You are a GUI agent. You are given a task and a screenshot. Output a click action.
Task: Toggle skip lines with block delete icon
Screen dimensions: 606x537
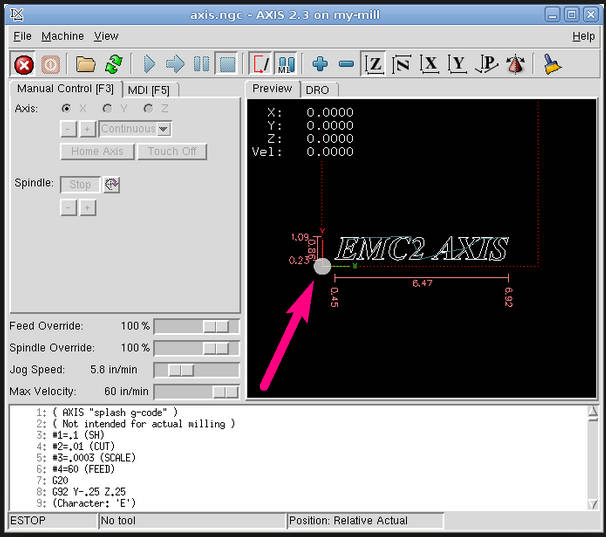click(x=261, y=64)
